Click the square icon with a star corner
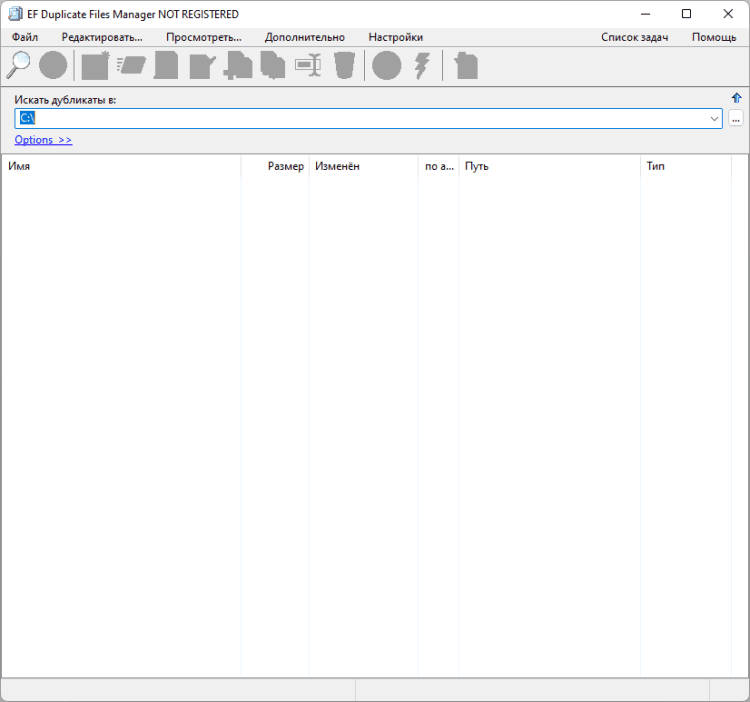750x702 pixels. point(95,66)
